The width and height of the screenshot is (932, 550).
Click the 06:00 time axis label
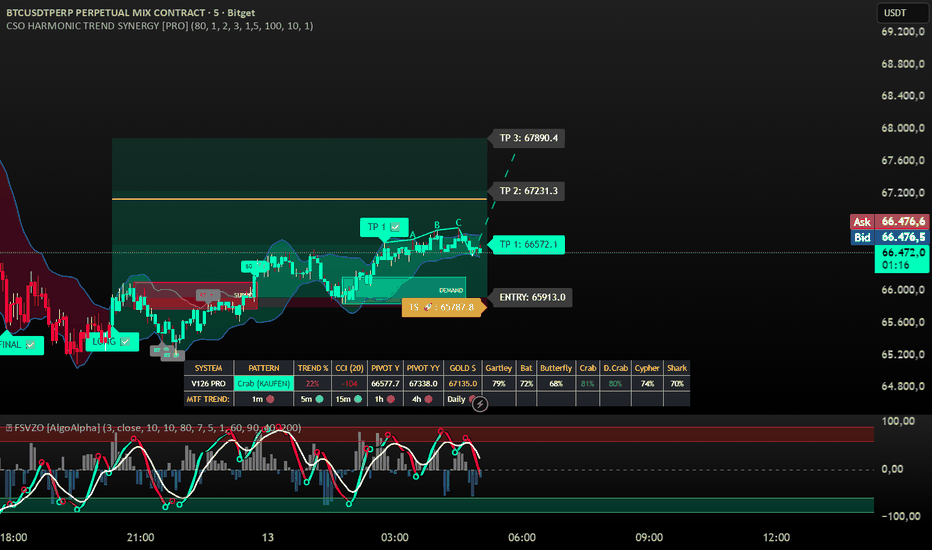522,538
